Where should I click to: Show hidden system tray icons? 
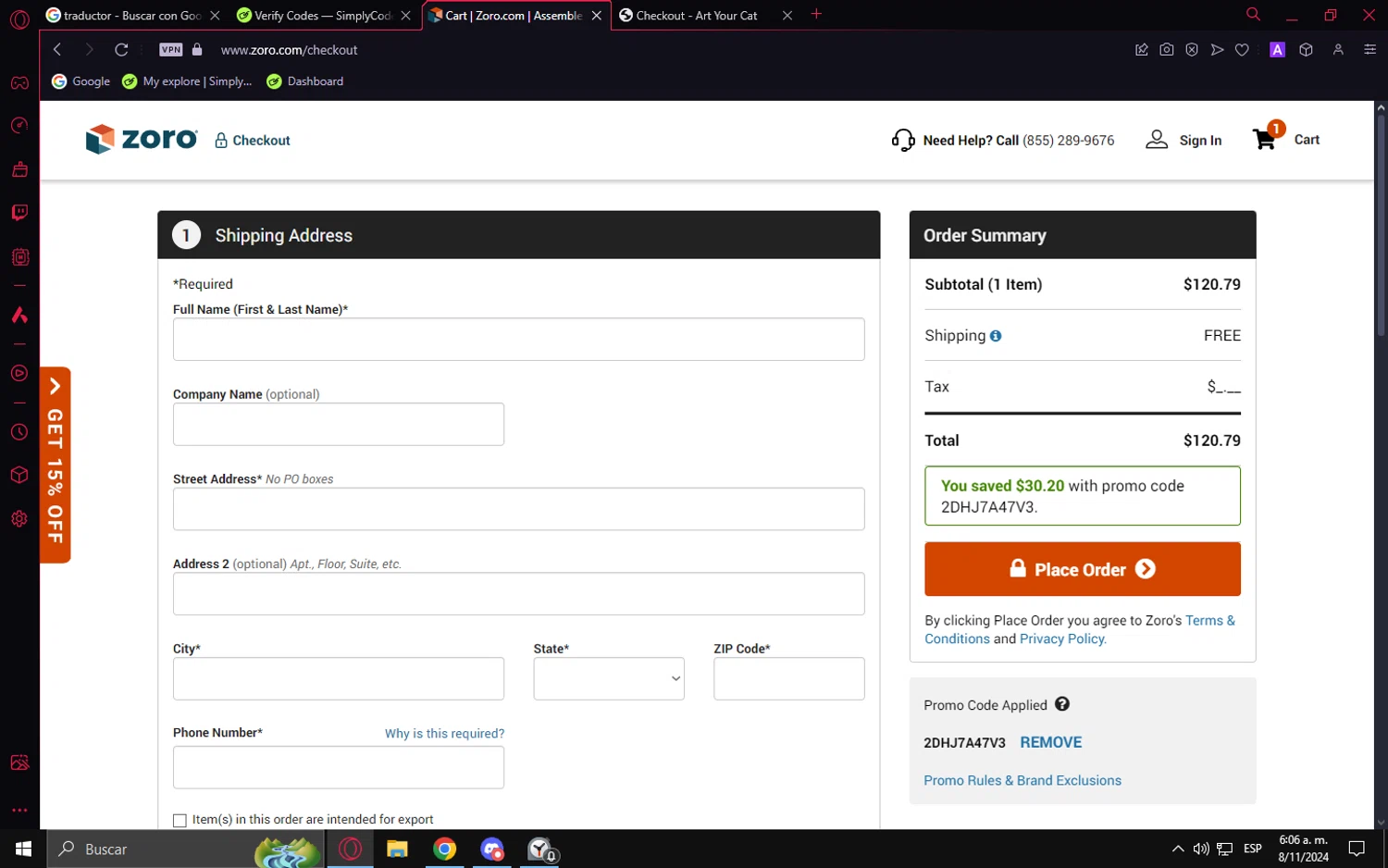point(1177,849)
